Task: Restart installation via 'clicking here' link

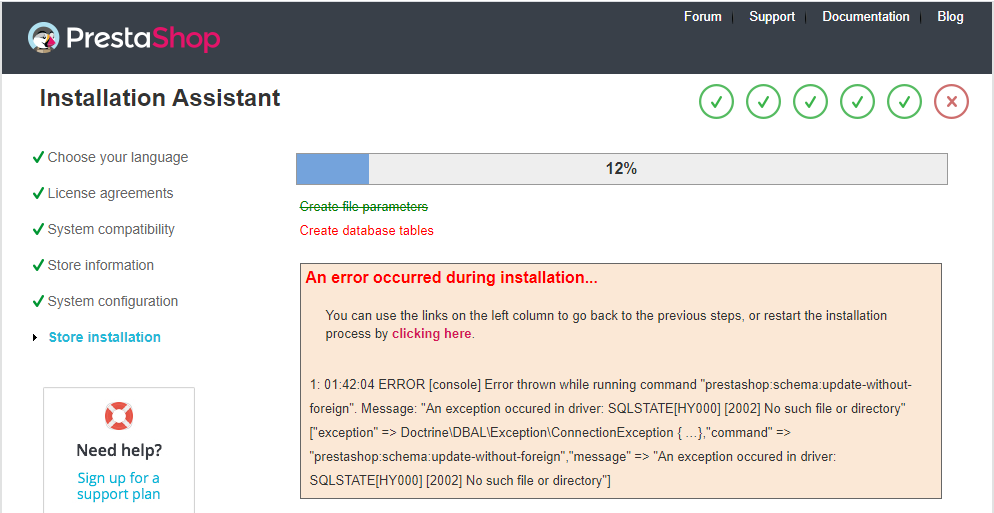Action: [x=432, y=334]
